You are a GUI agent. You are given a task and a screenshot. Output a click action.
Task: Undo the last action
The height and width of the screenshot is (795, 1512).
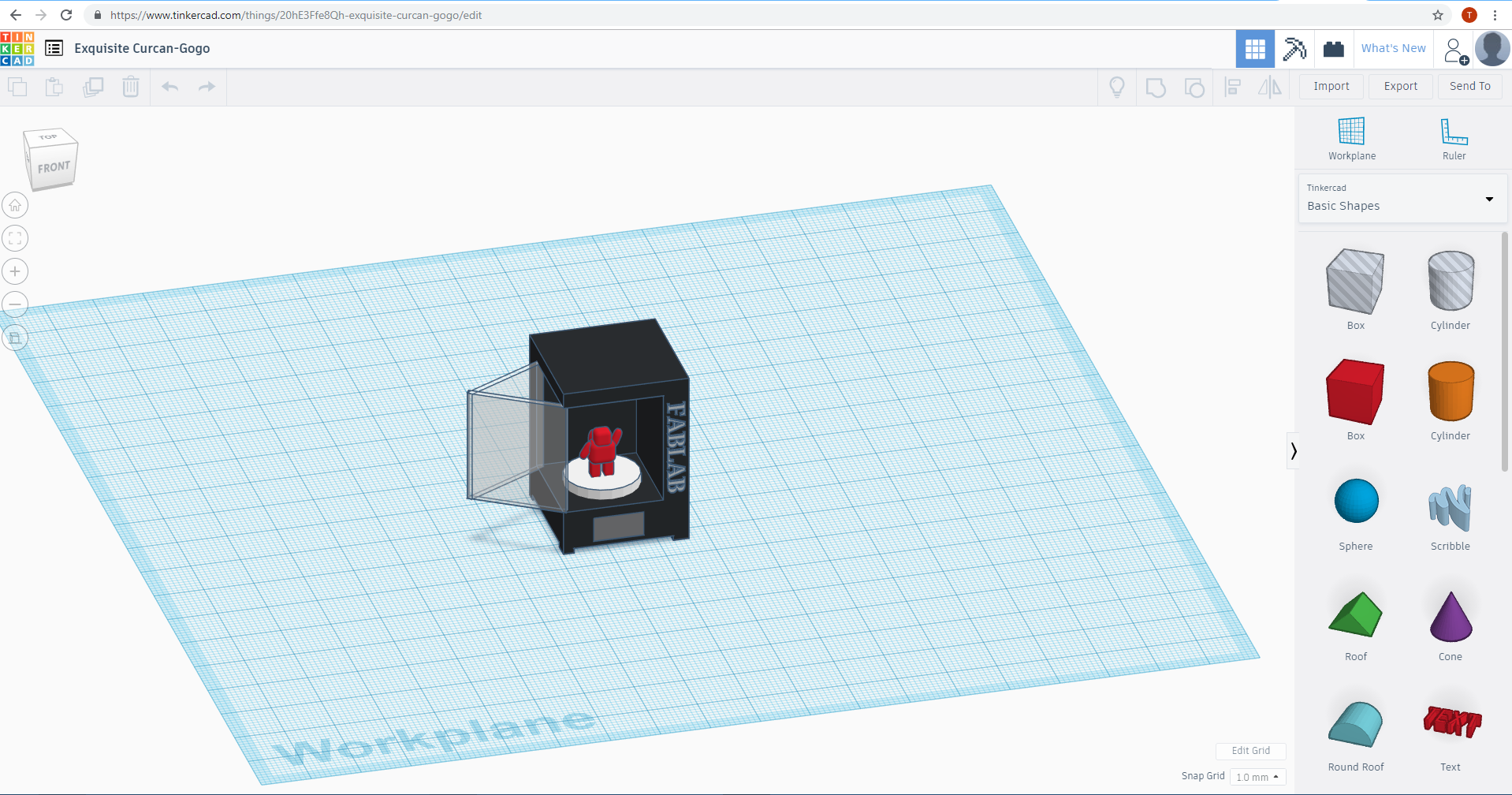pos(169,87)
